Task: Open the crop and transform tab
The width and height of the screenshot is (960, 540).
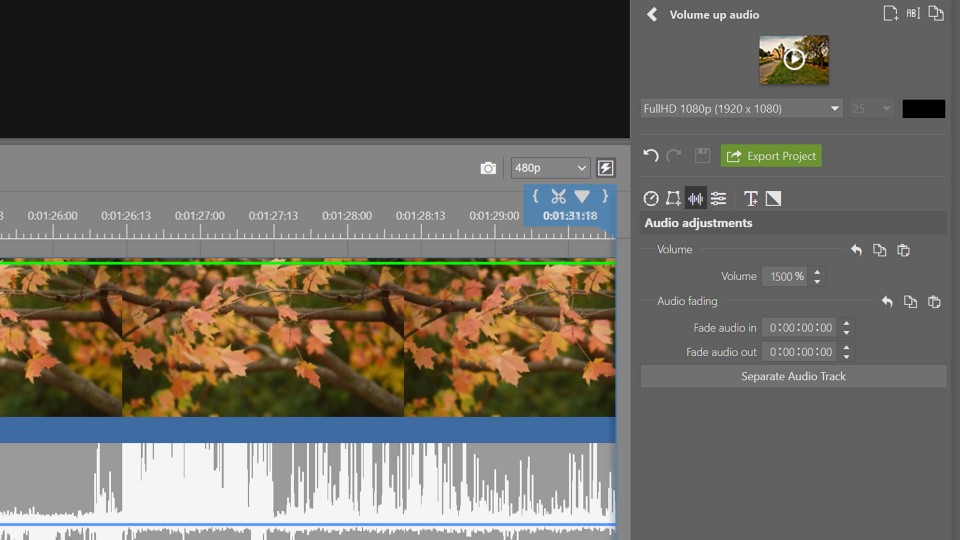Action: coord(673,199)
